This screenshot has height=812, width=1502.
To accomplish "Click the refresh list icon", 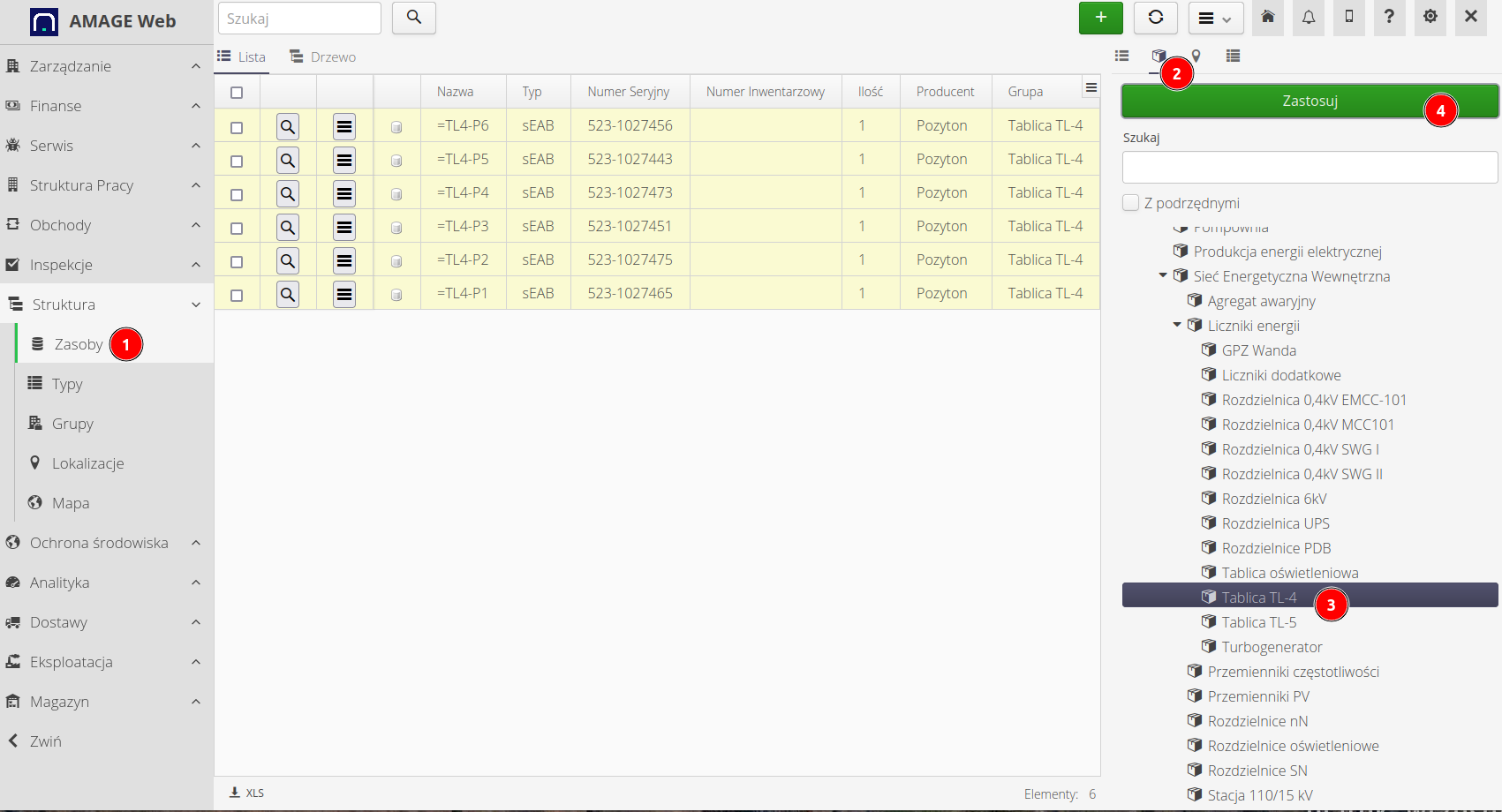I will pyautogui.click(x=1155, y=18).
